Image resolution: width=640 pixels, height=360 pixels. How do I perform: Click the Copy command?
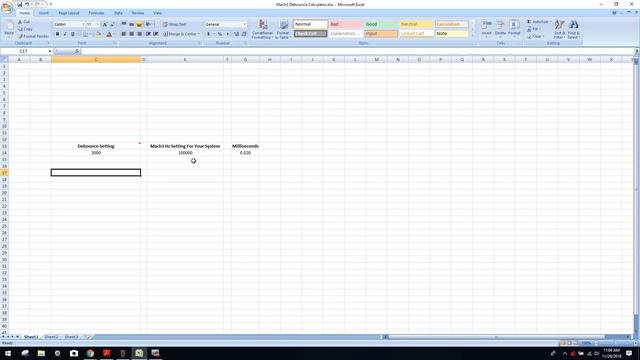click(x=25, y=29)
